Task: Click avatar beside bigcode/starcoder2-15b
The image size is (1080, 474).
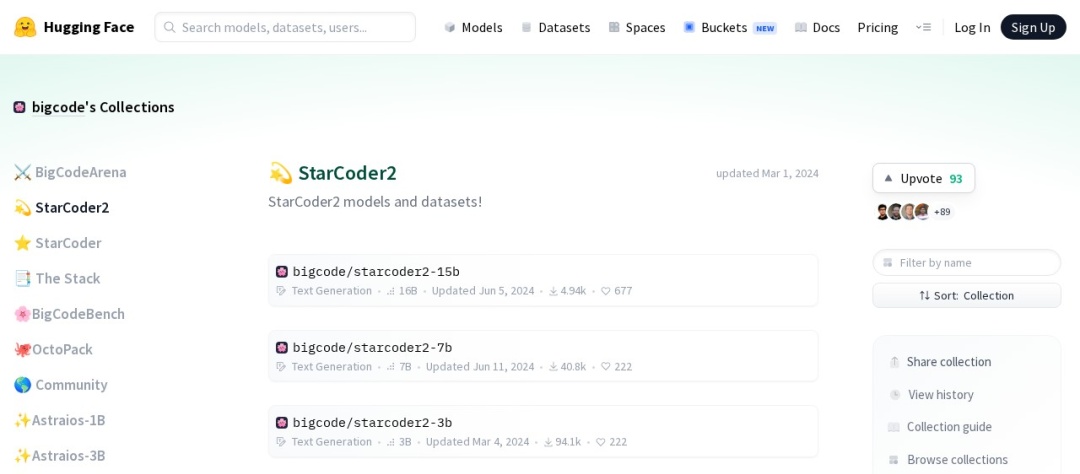Action: 282,271
